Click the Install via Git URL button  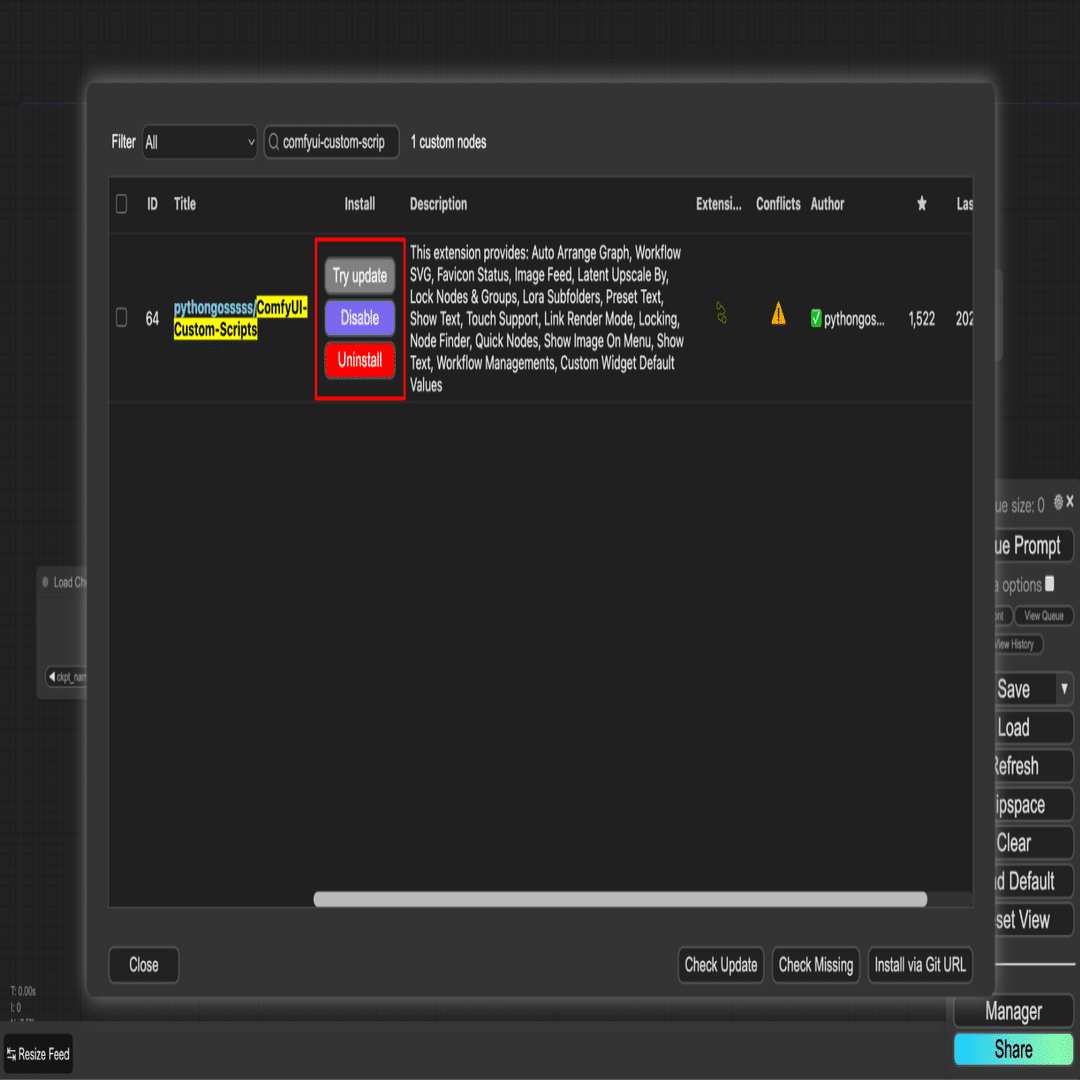pos(920,965)
